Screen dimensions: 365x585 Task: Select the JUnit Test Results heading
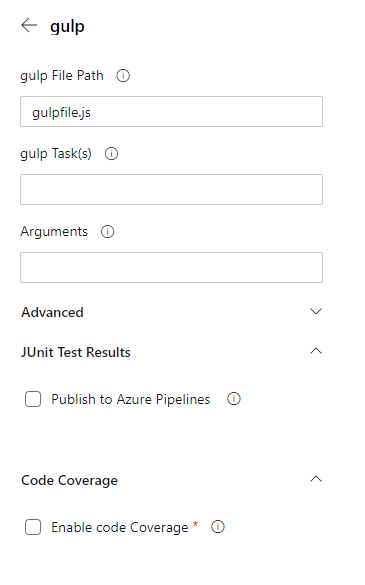point(76,352)
